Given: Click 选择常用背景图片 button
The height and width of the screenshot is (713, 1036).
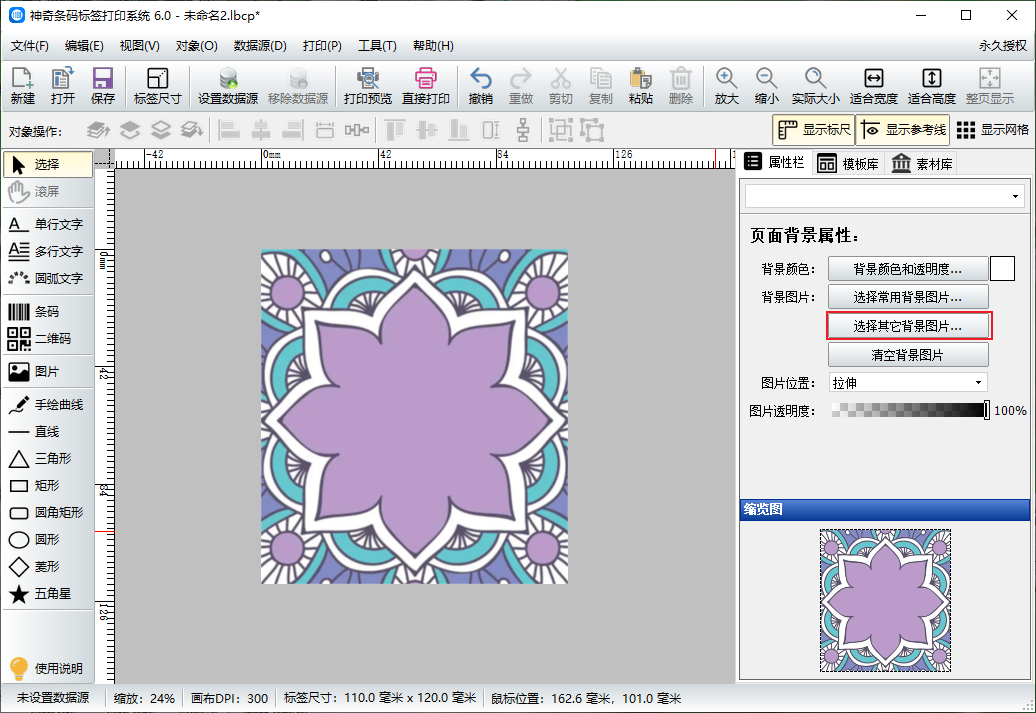Looking at the screenshot, I should (x=908, y=297).
